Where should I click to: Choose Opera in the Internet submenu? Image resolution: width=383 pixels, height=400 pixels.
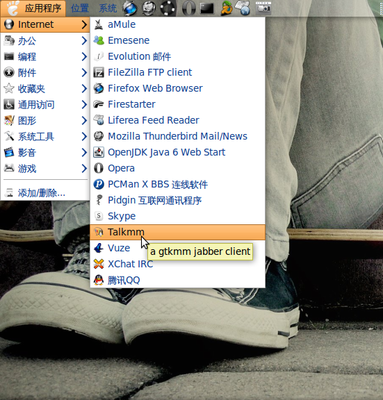tap(178, 168)
